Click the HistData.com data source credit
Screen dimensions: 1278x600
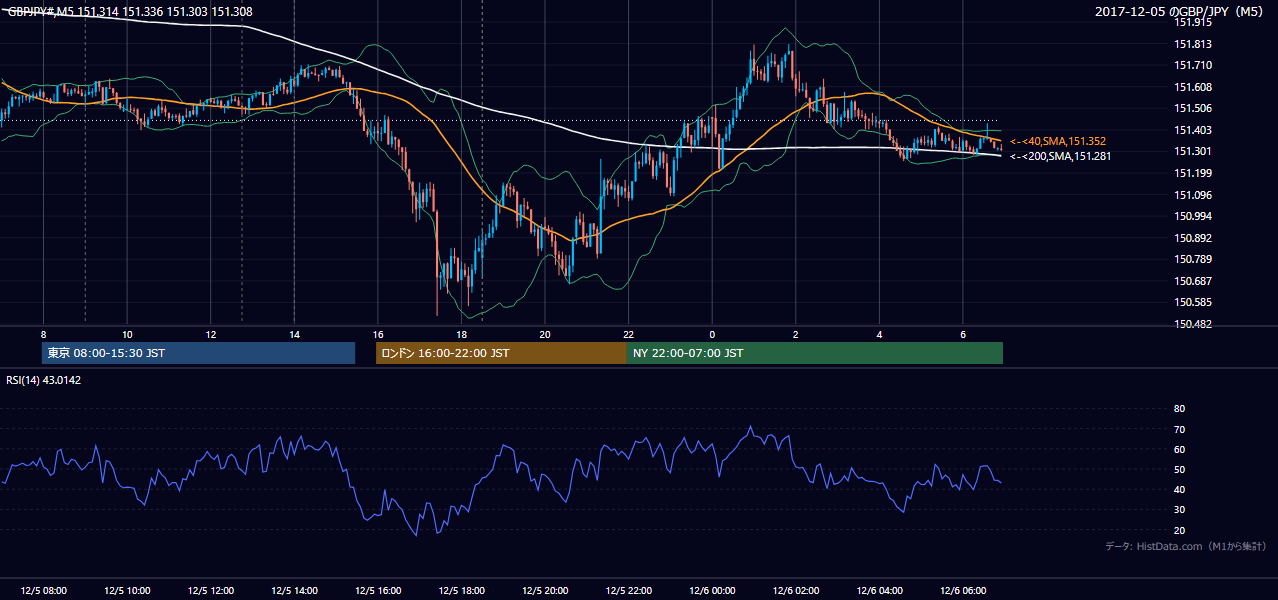tap(1186, 546)
